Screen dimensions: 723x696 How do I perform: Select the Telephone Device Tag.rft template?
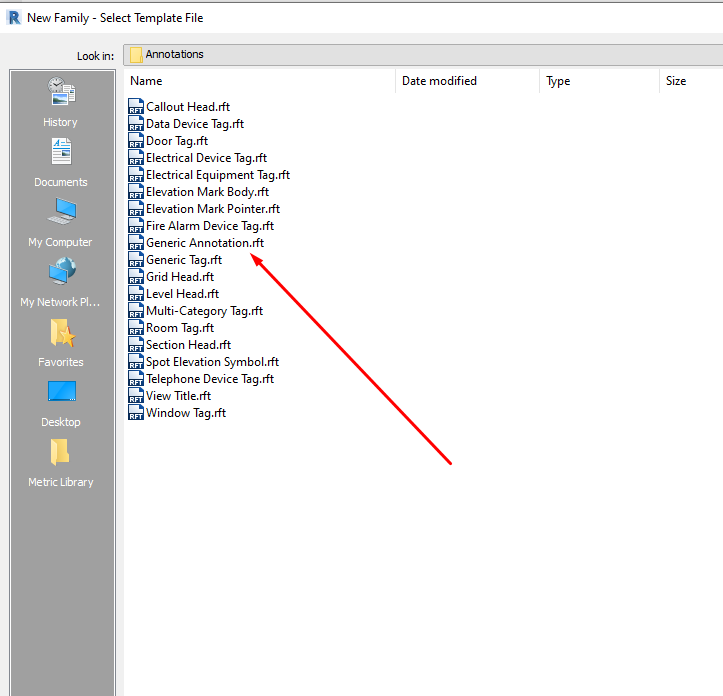click(210, 379)
